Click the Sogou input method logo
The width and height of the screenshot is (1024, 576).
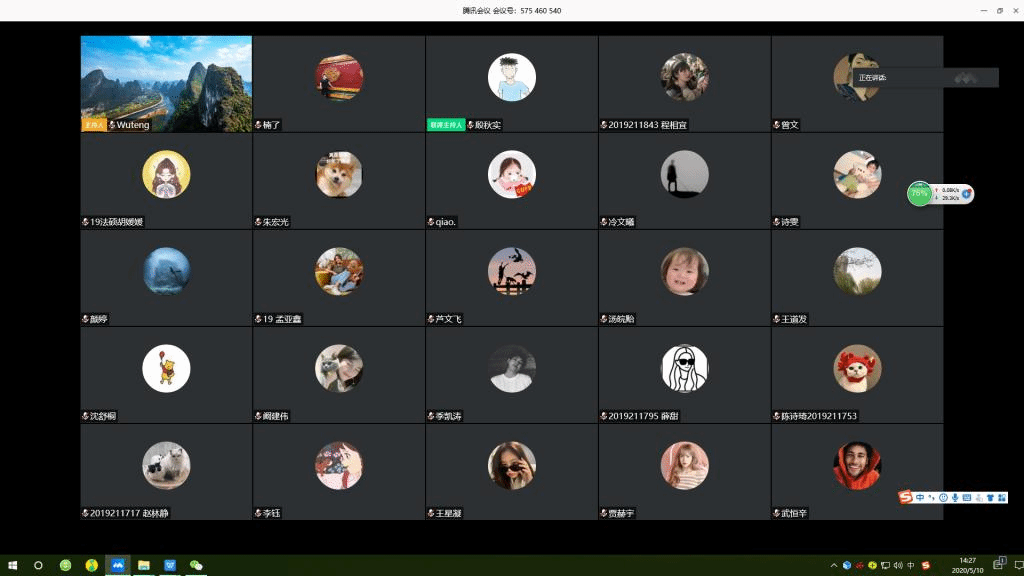906,497
